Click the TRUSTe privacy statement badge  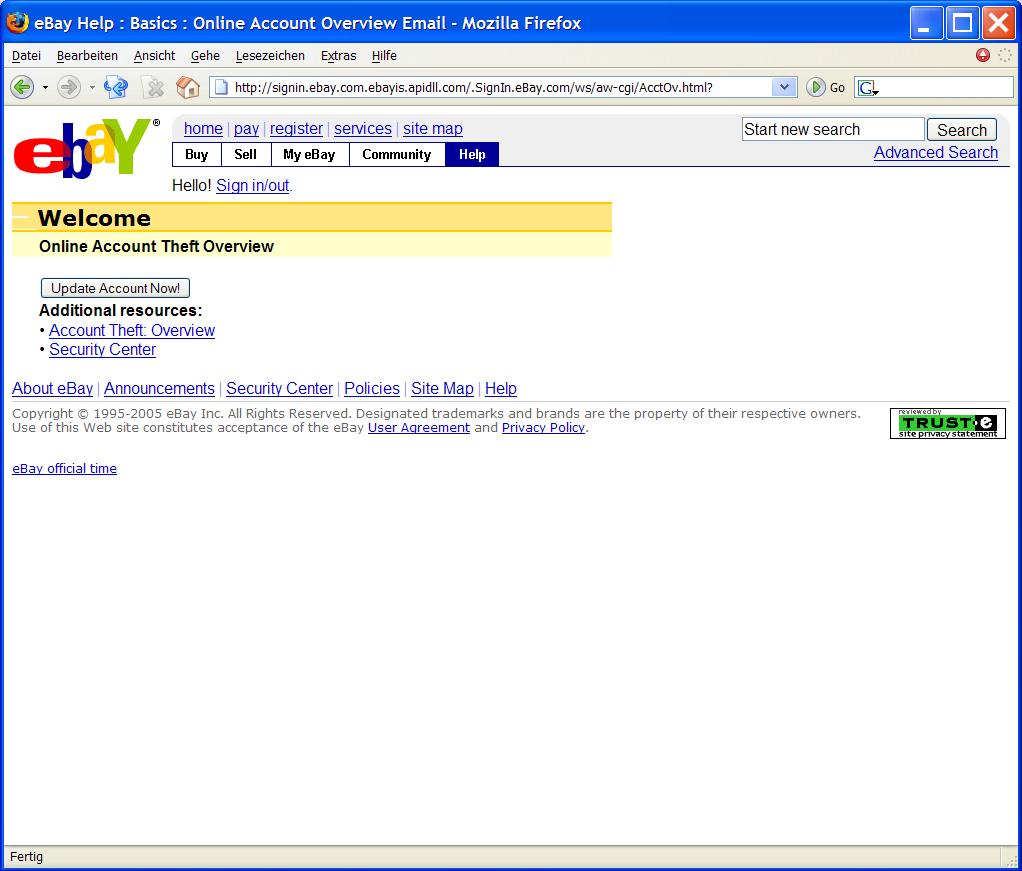(948, 423)
